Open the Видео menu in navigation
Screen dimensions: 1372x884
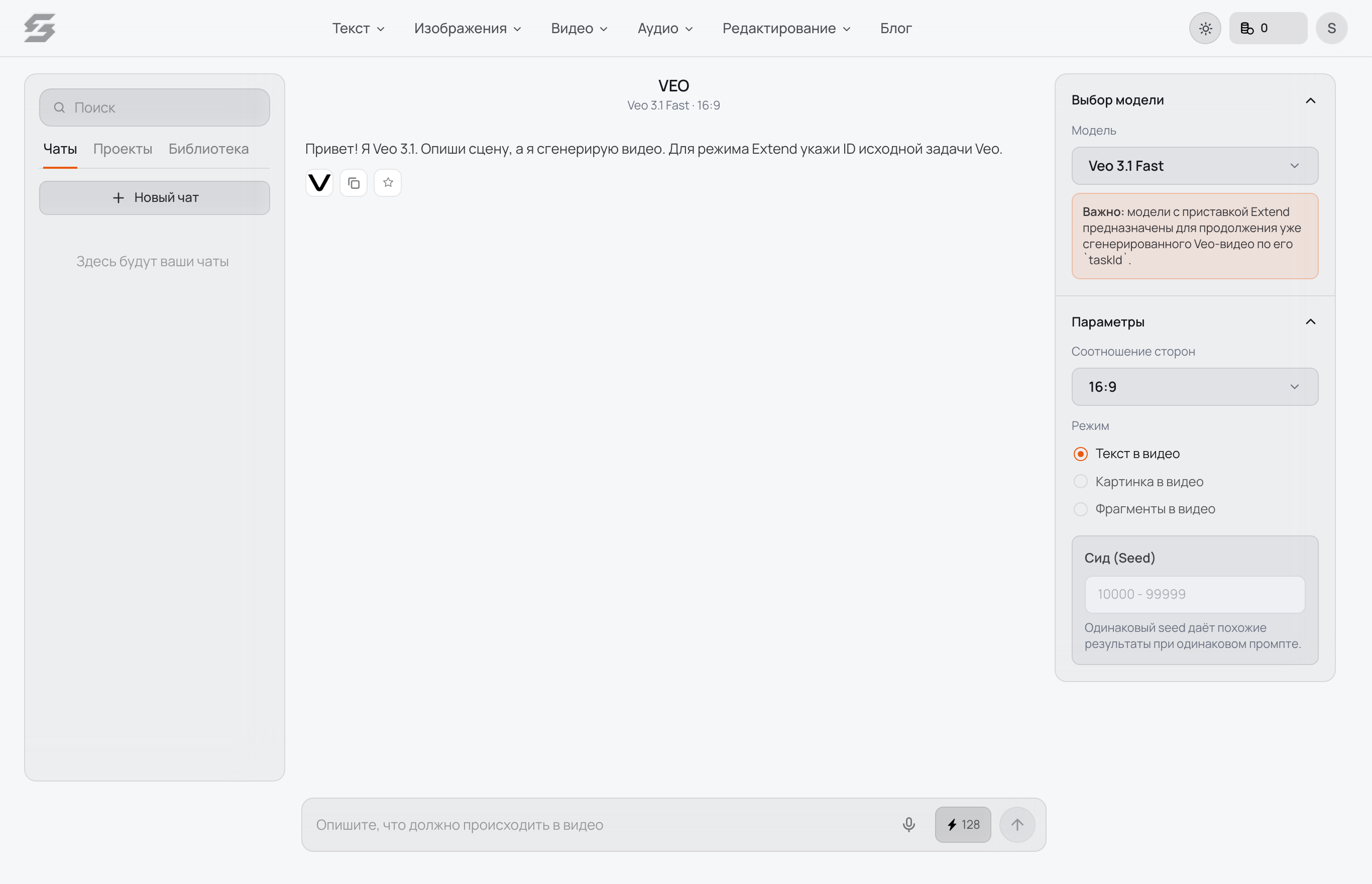579,28
